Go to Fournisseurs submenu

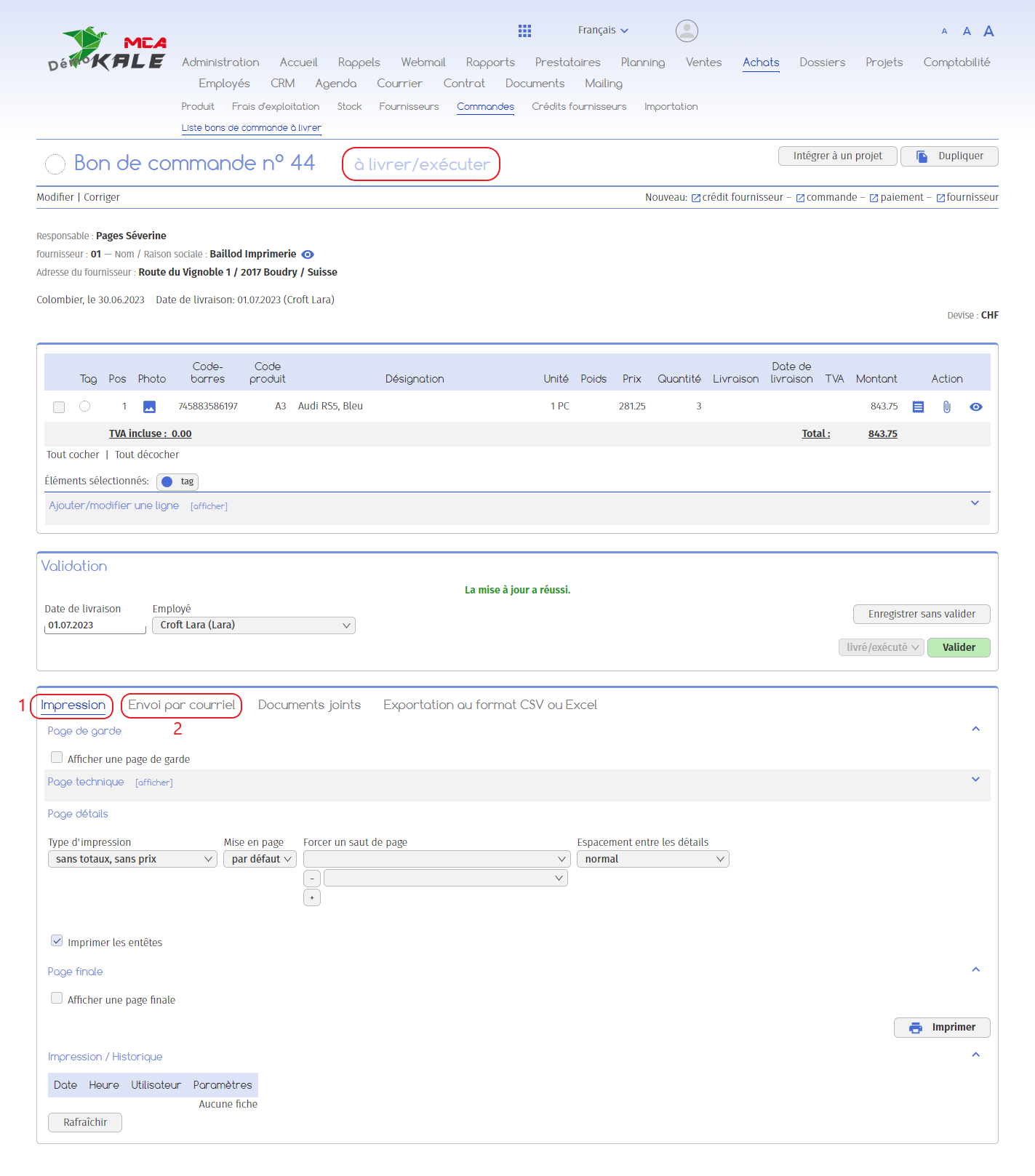click(409, 107)
